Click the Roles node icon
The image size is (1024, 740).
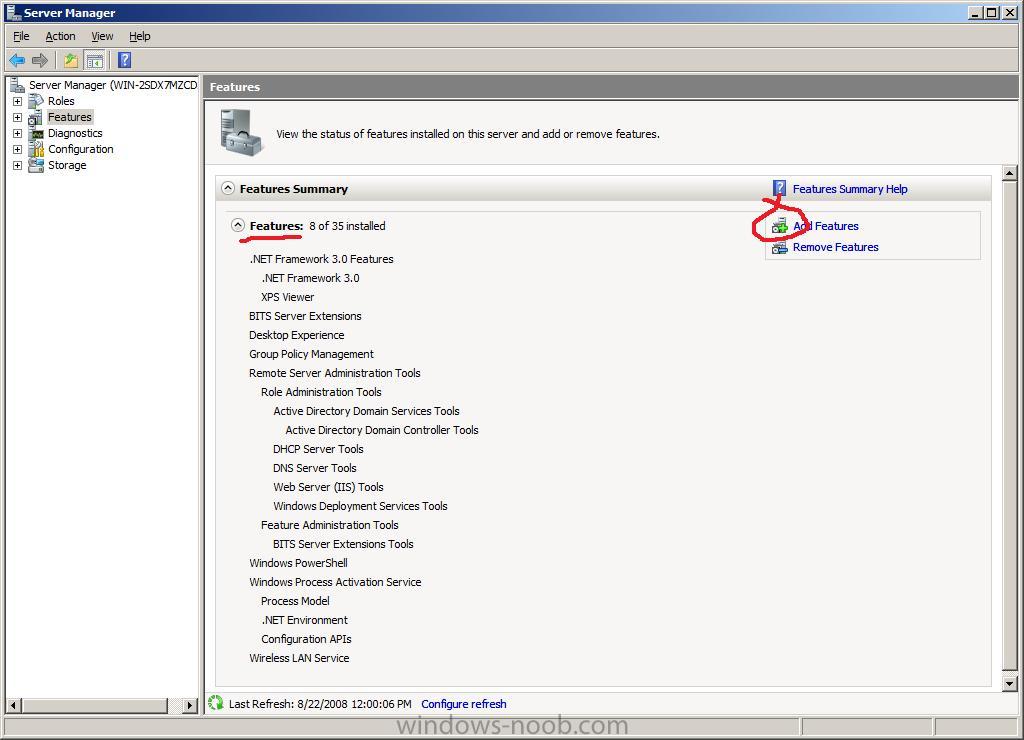tap(36, 101)
